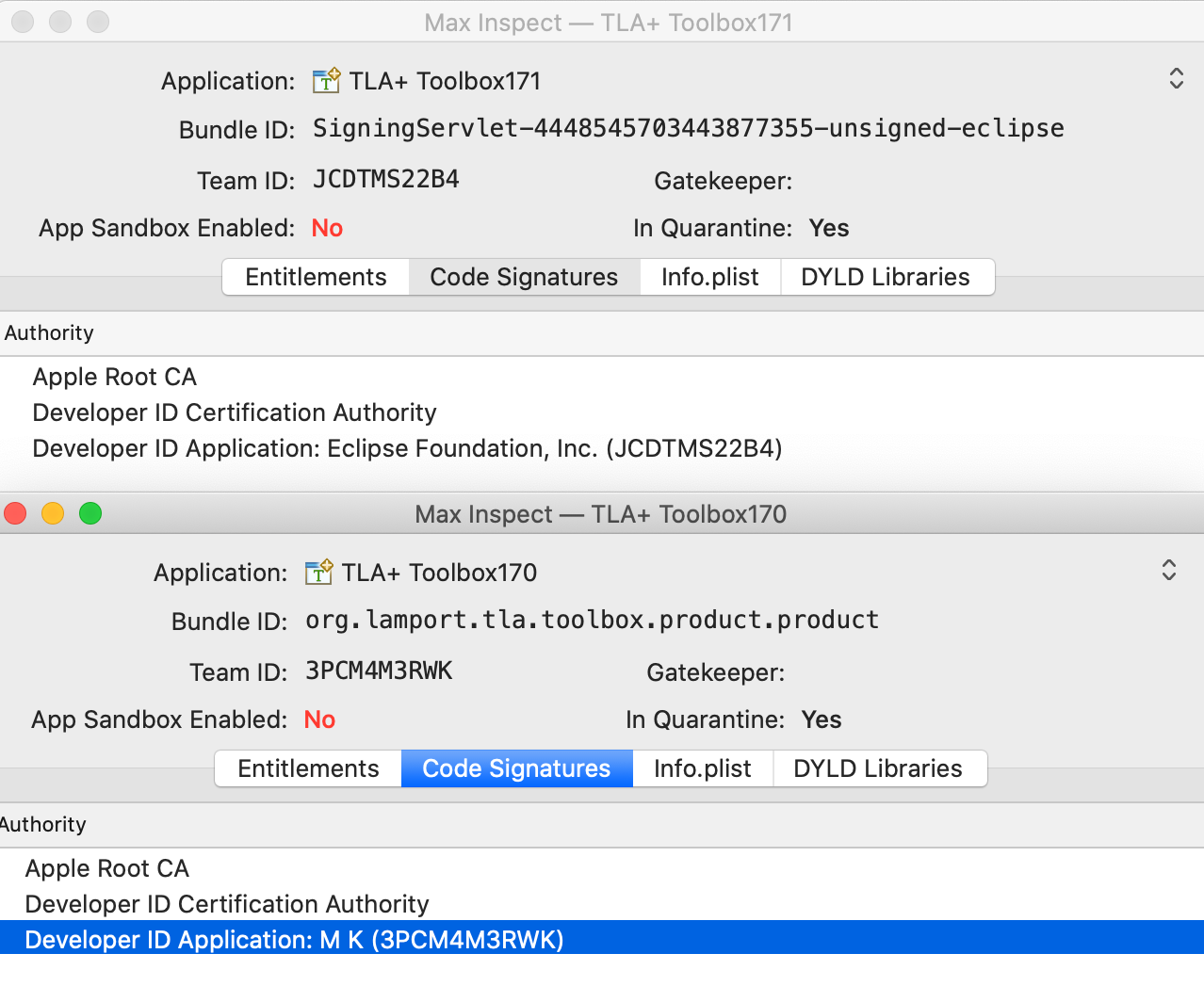Open the application picker in the Toolbox171 window
The image size is (1204, 986).
click(1176, 79)
